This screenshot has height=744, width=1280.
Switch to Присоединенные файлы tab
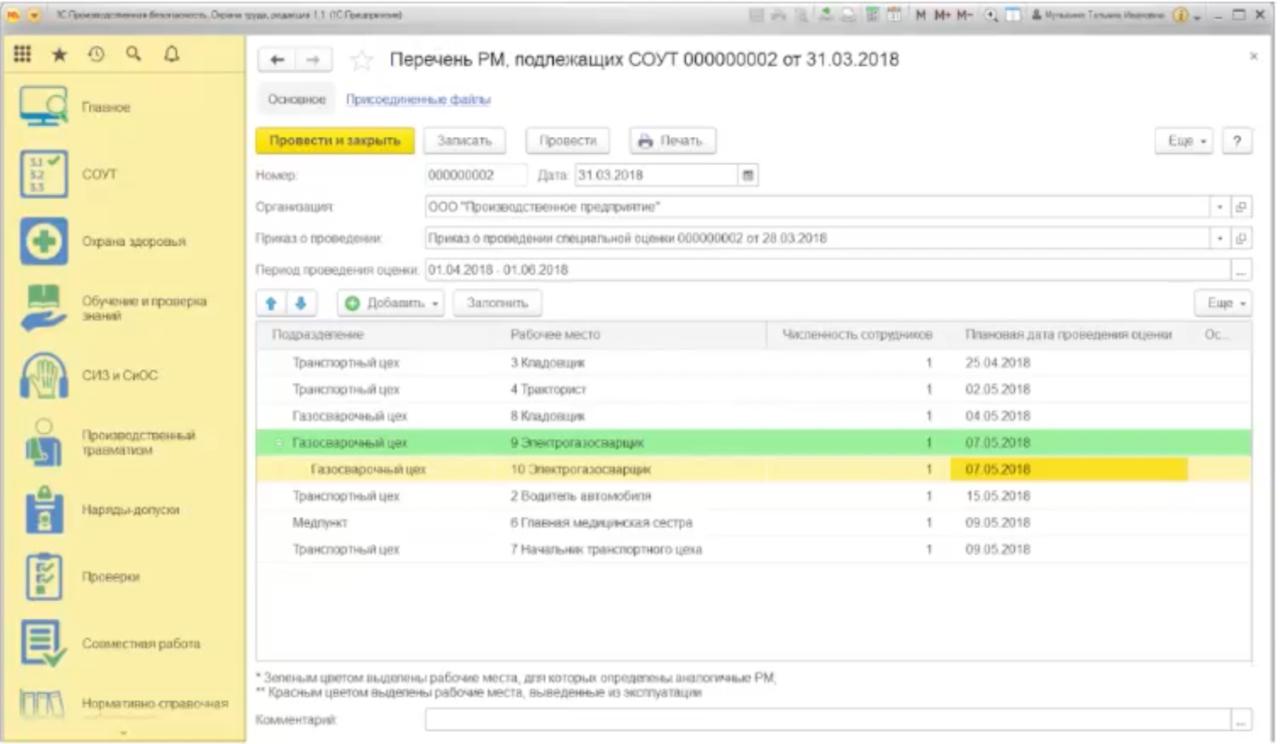tap(418, 100)
